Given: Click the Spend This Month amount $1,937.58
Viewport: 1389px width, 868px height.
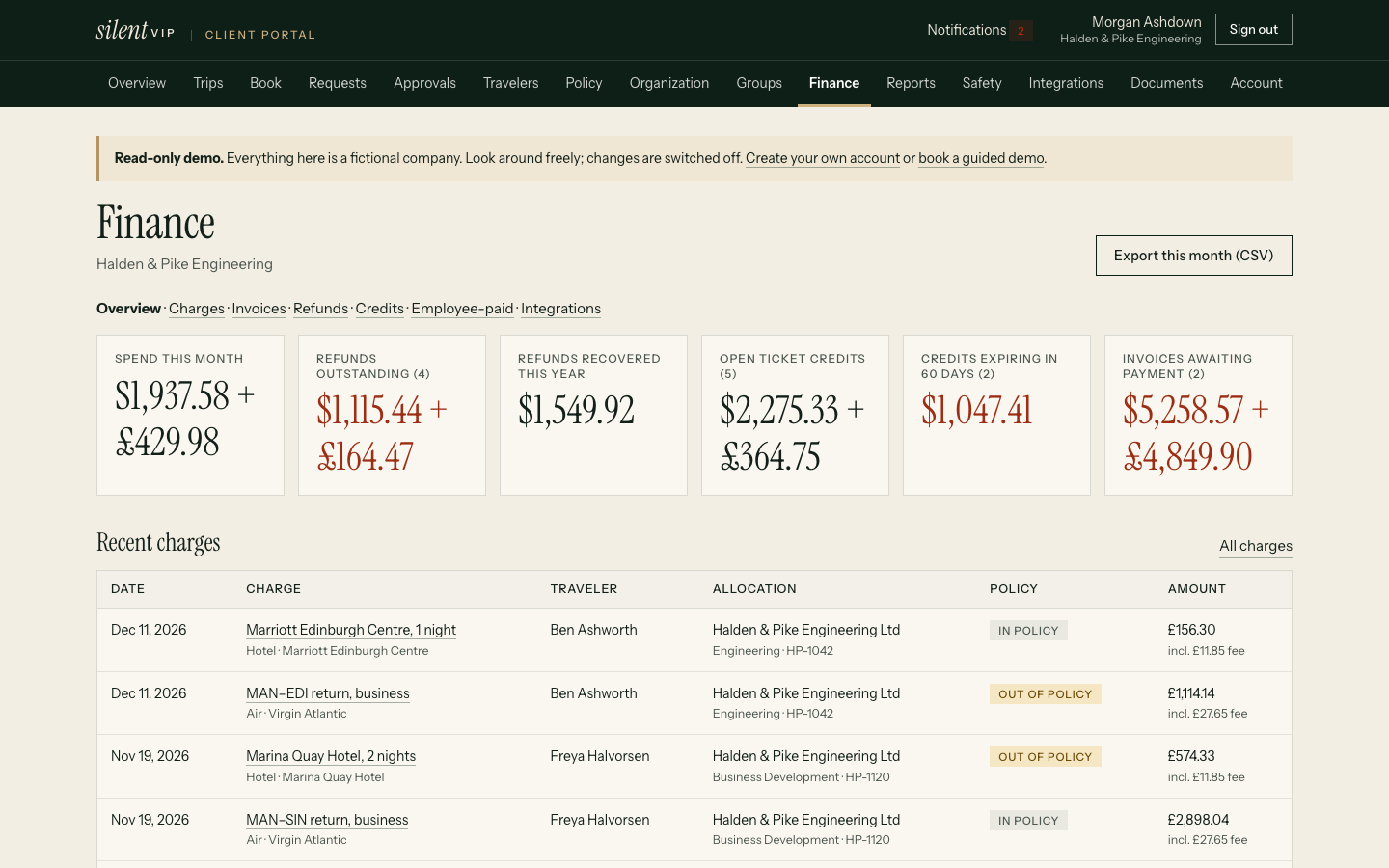Looking at the screenshot, I should [173, 395].
